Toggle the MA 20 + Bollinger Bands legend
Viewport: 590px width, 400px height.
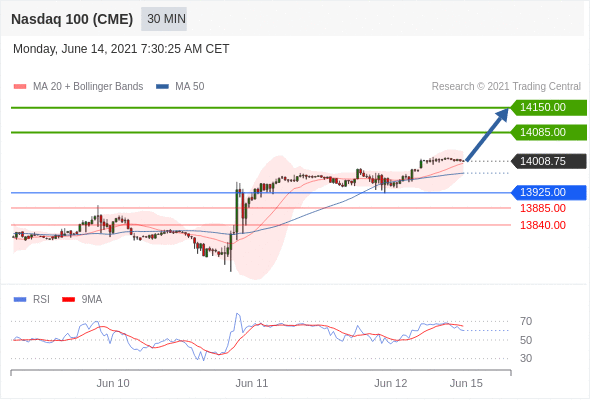[x=88, y=87]
